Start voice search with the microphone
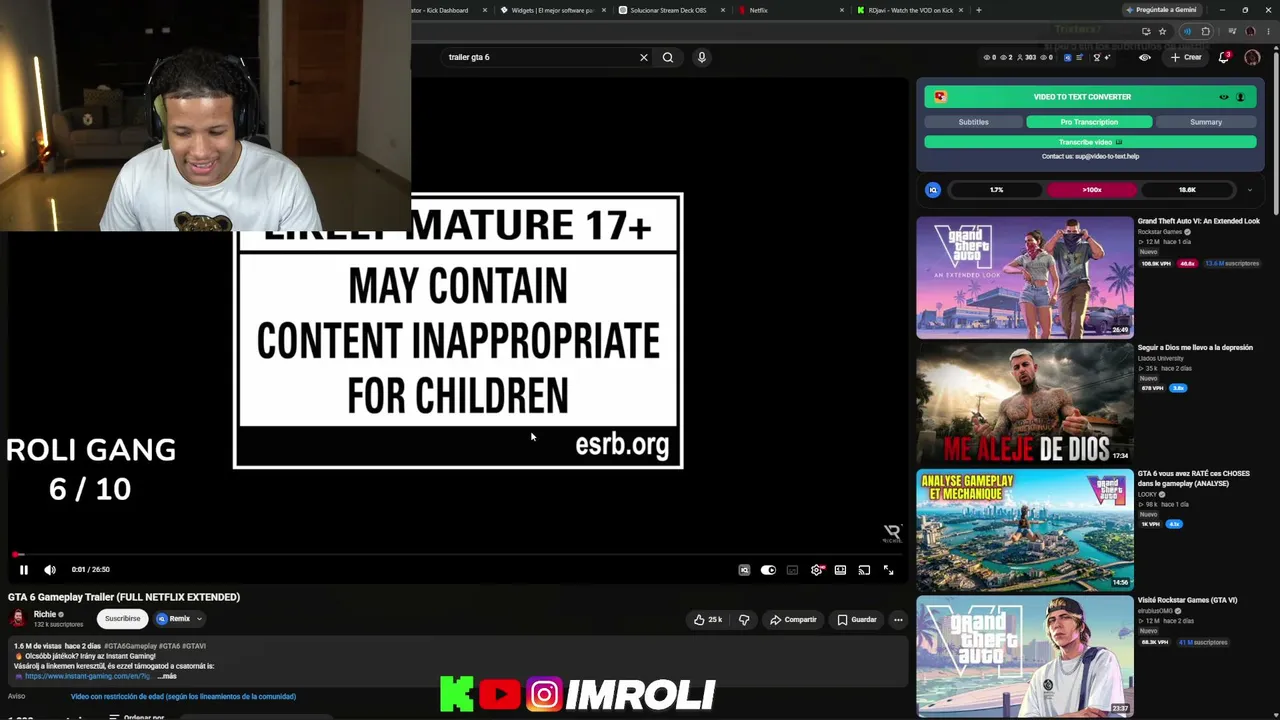 (702, 57)
